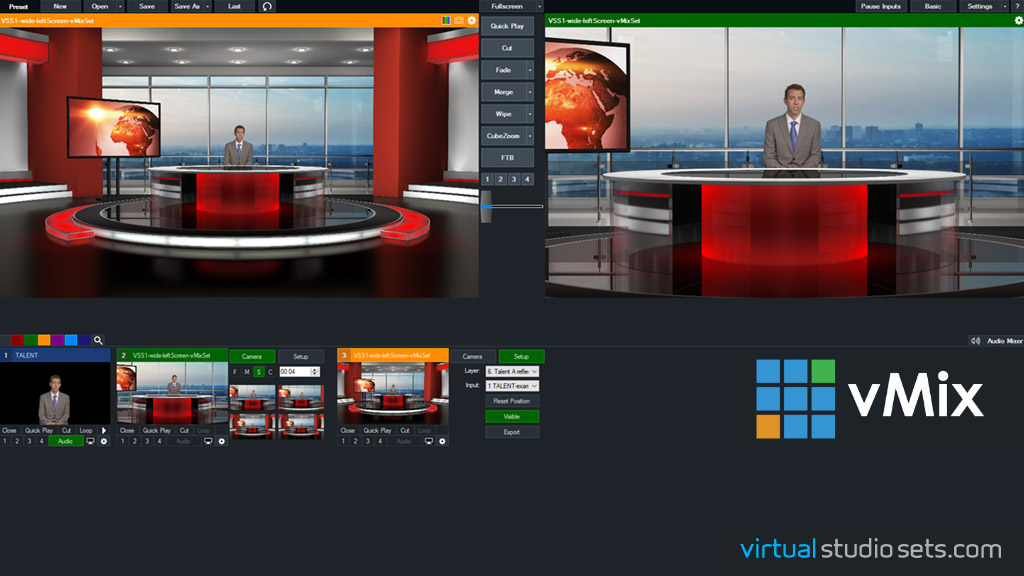Click Reset Position for input 3
This screenshot has height=576, width=1024.
tap(512, 401)
